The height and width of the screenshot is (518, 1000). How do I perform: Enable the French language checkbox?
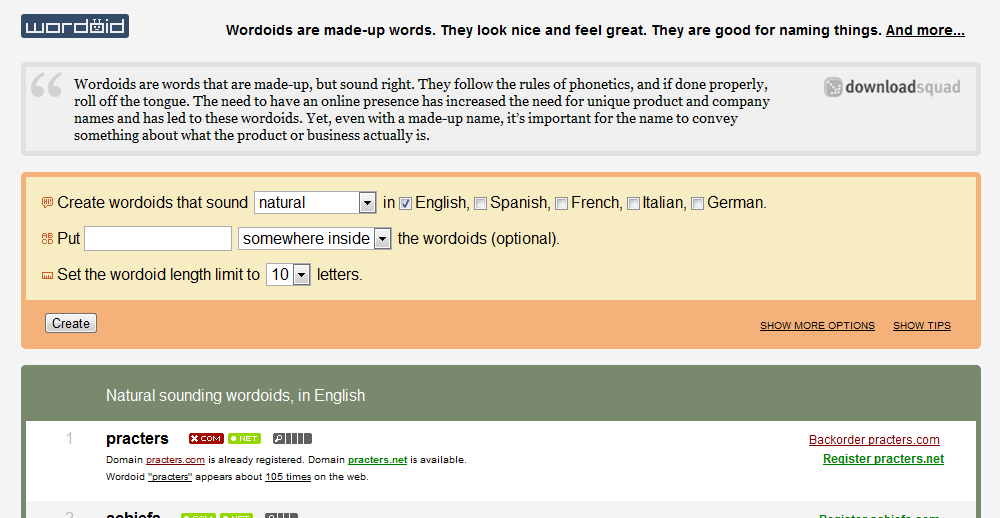coord(561,204)
